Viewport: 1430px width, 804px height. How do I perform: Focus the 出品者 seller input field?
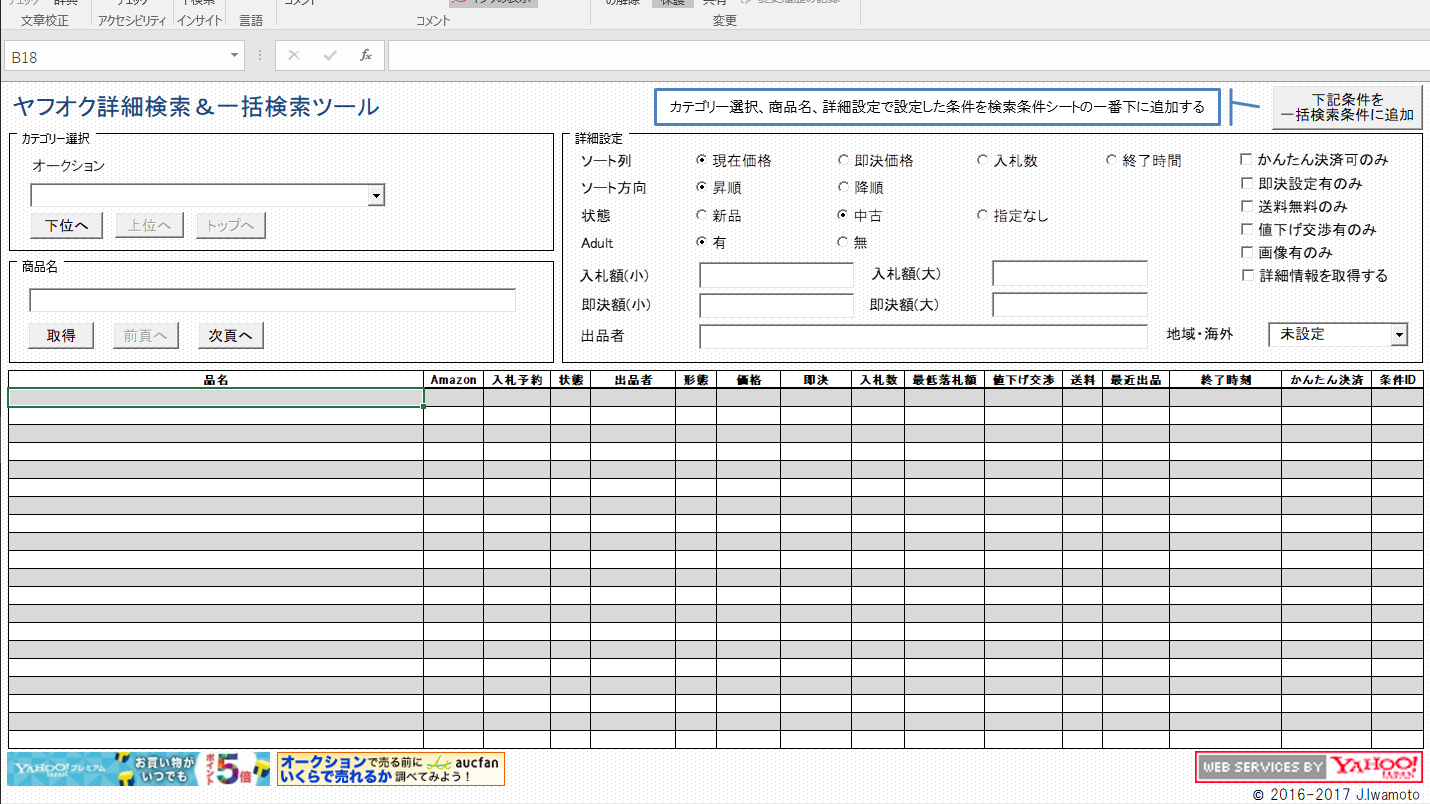[x=924, y=337]
